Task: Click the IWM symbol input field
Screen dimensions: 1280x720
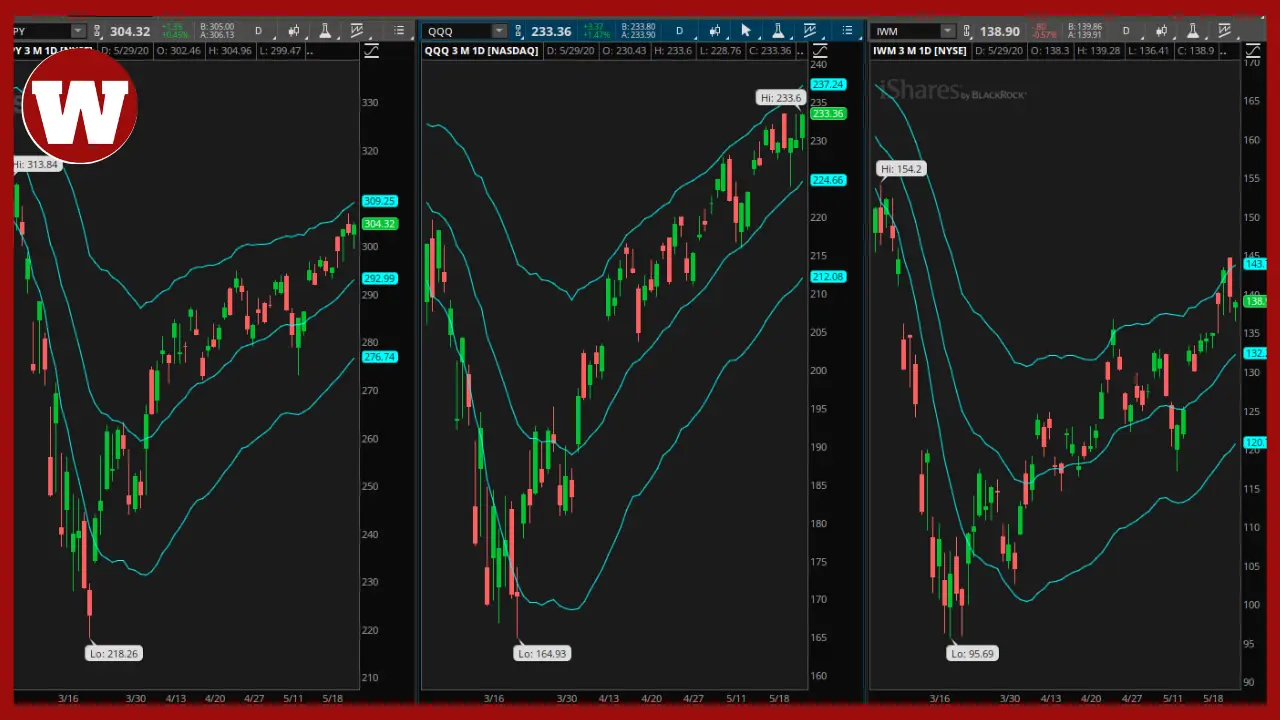Action: tap(905, 31)
